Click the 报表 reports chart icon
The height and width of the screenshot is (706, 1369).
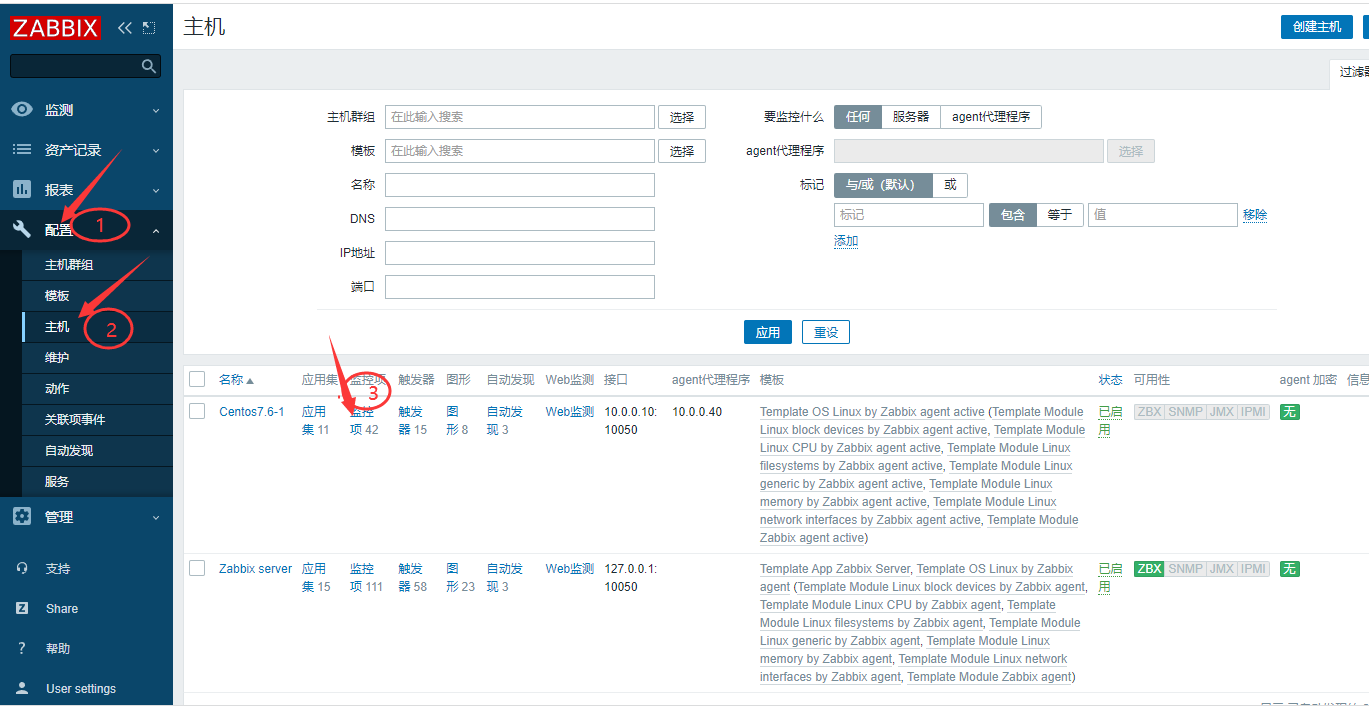[22, 190]
